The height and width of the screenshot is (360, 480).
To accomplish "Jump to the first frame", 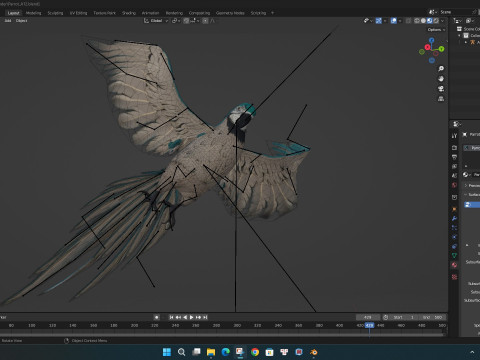I will (171, 317).
